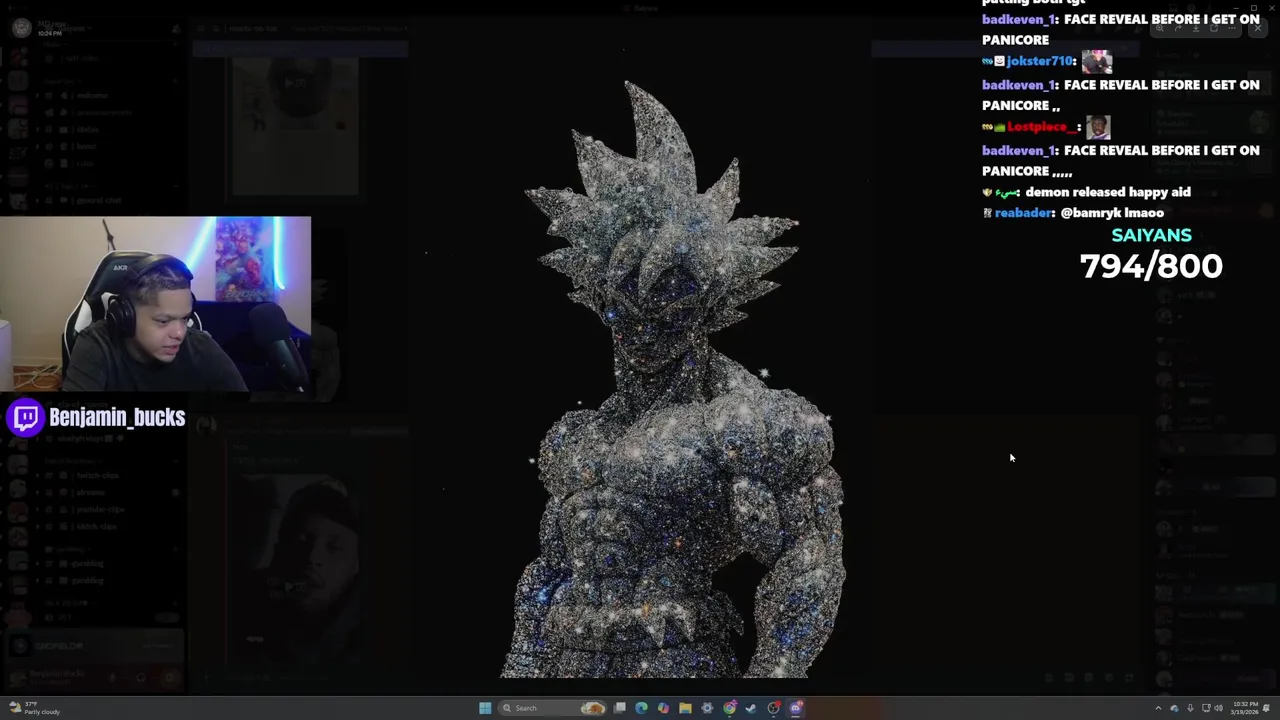Launch Microsoft Edge from the taskbar
The height and width of the screenshot is (720, 1280).
(x=641, y=708)
